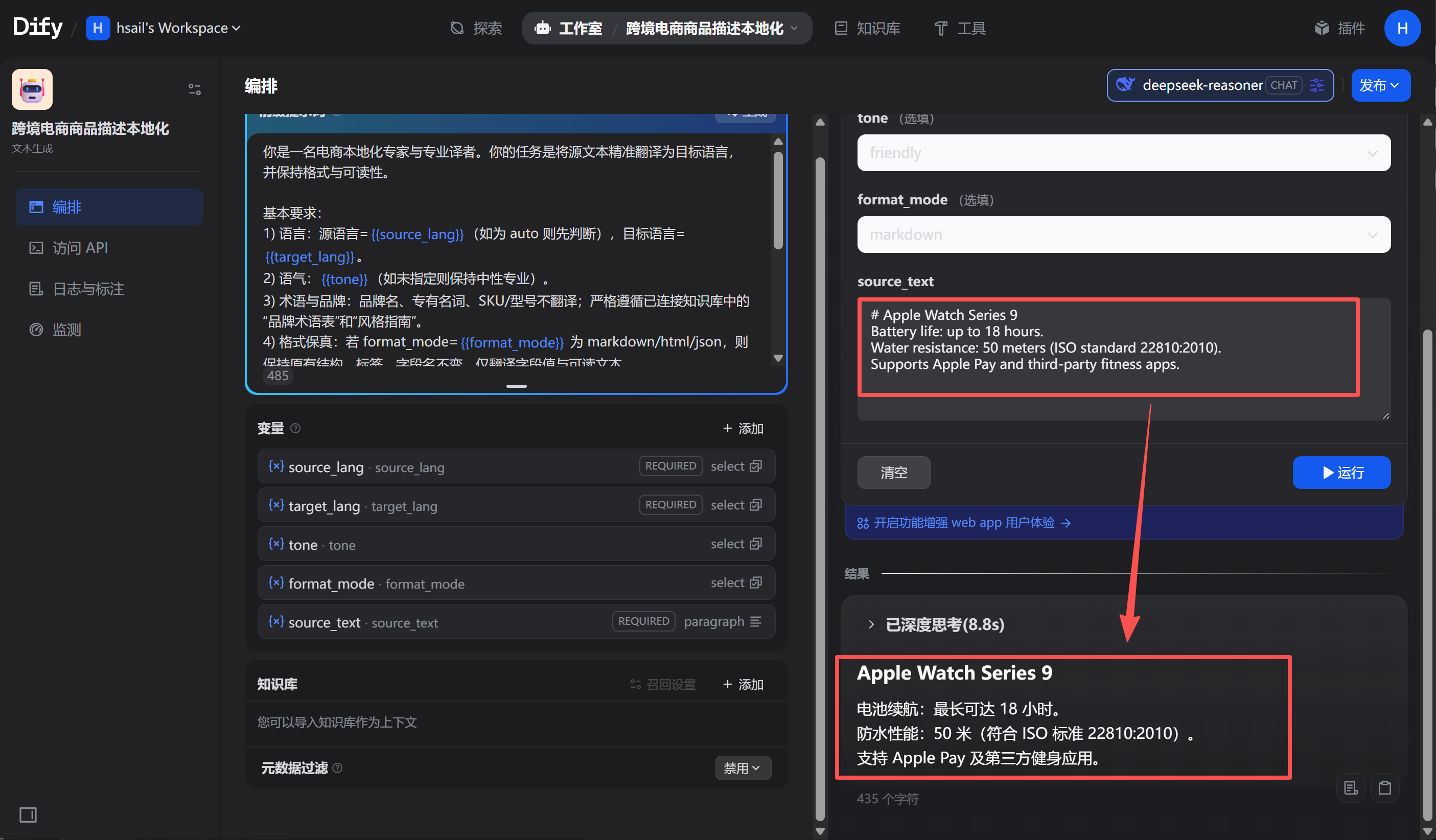Expand the 跨境电商商品描述本地化 app switcher
The height and width of the screenshot is (840, 1436).
point(712,28)
